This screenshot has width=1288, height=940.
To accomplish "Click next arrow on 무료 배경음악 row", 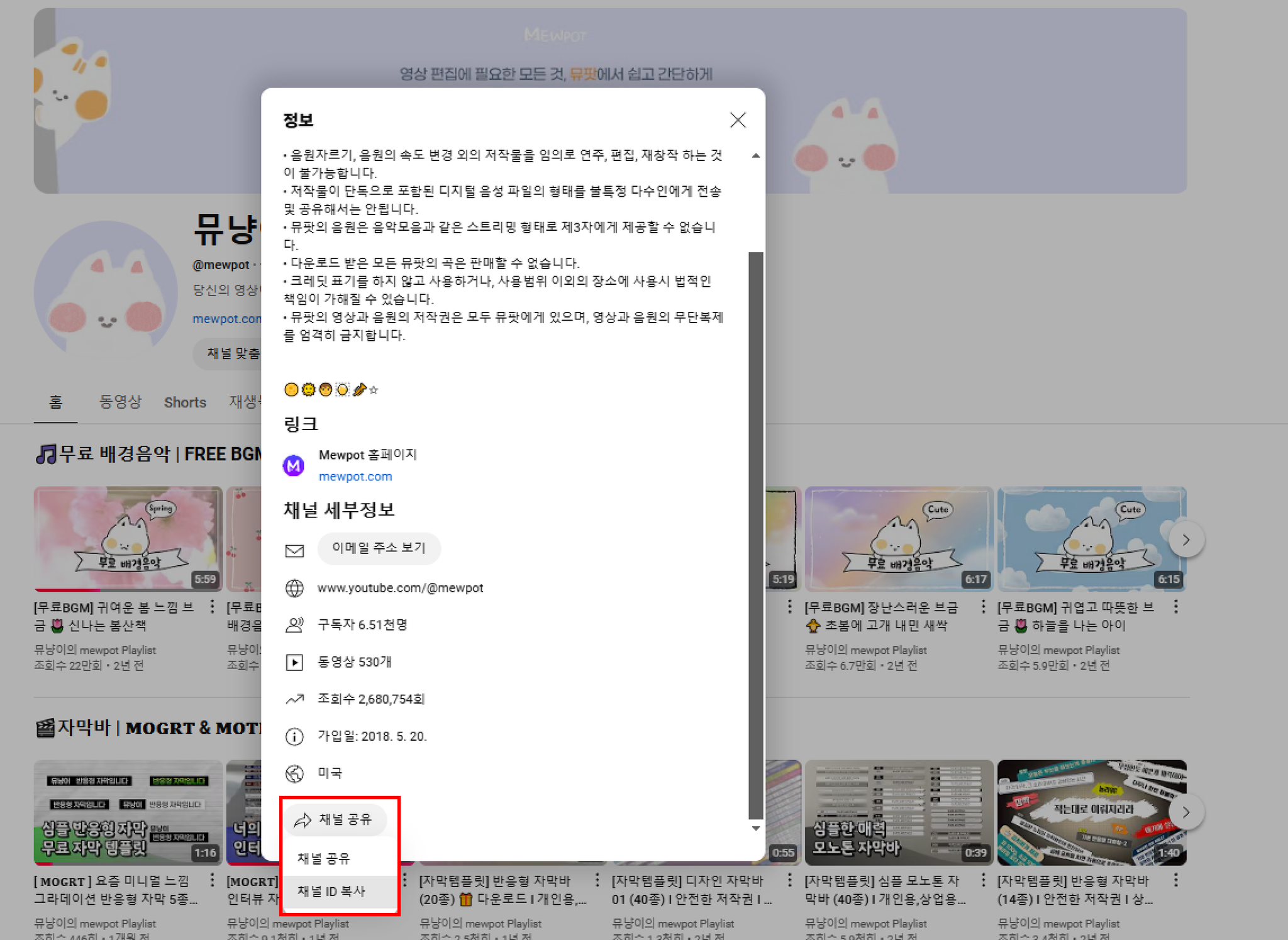I will (1186, 539).
